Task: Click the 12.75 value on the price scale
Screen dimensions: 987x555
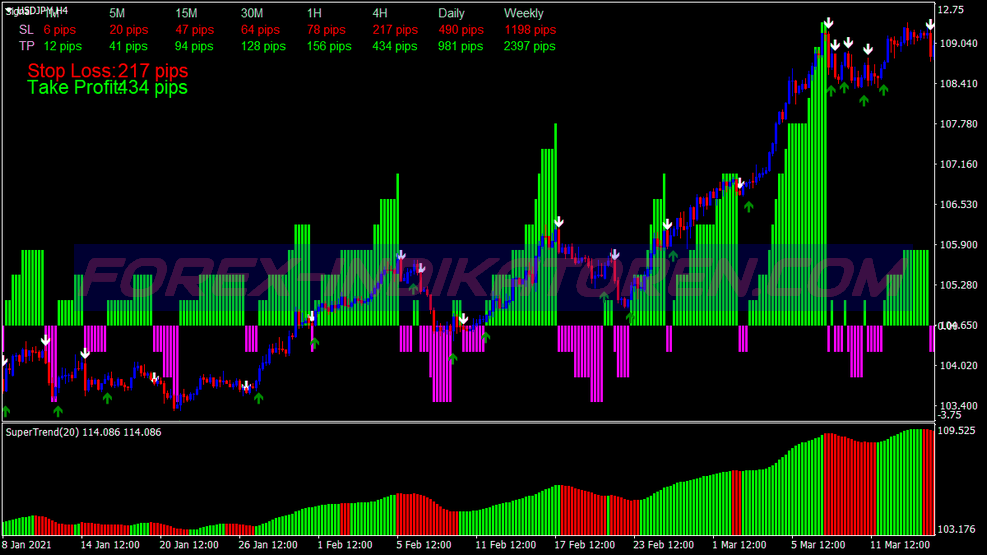Action: (949, 10)
